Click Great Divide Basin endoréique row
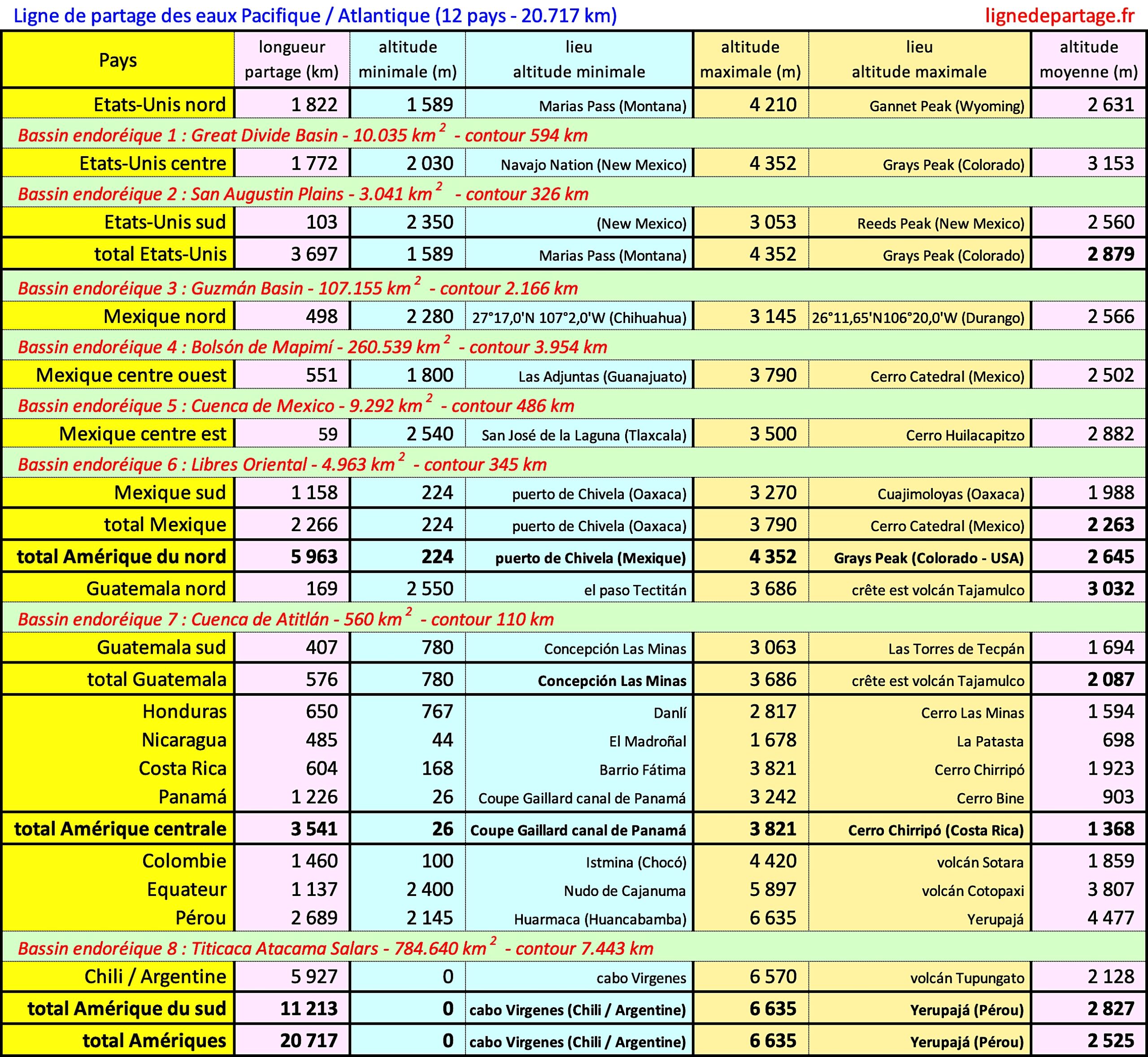Screen dimensions: 1148x1057 tap(302, 135)
